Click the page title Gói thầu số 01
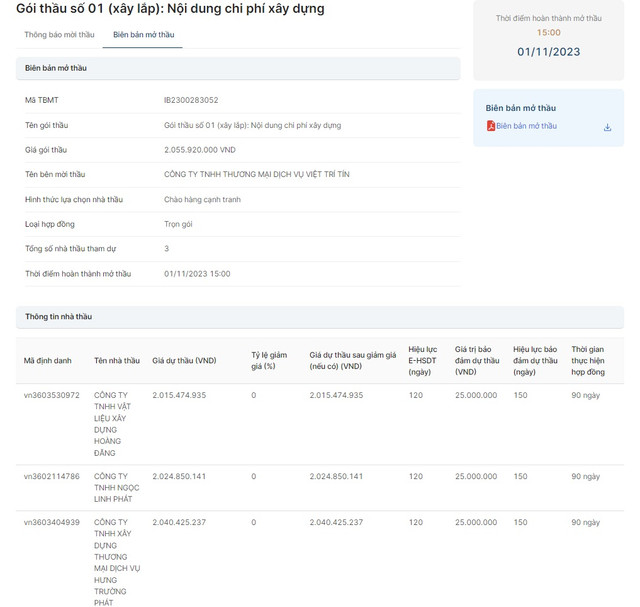The width and height of the screenshot is (640, 607). pyautogui.click(x=170, y=9)
